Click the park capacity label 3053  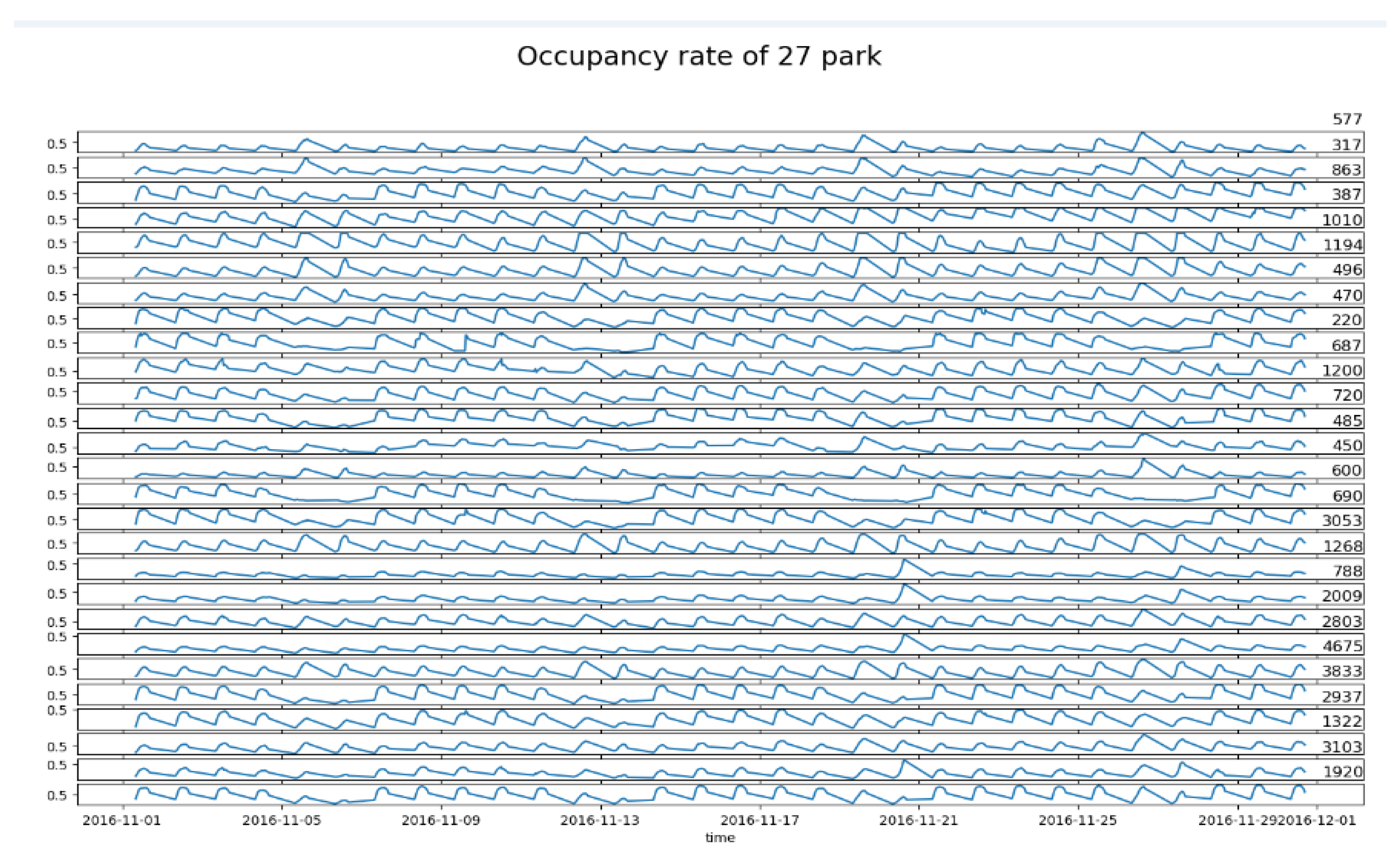click(1342, 520)
